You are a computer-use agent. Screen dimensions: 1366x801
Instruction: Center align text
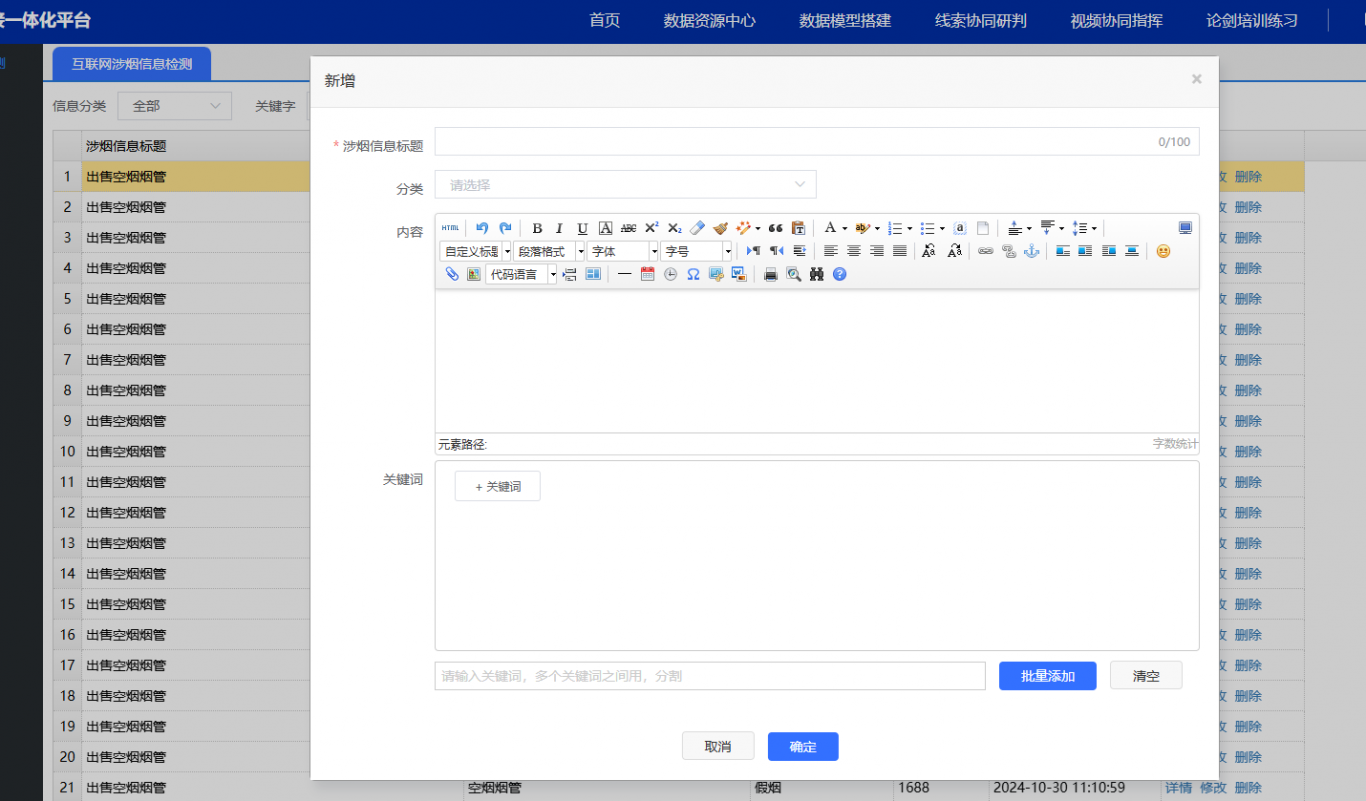click(854, 251)
